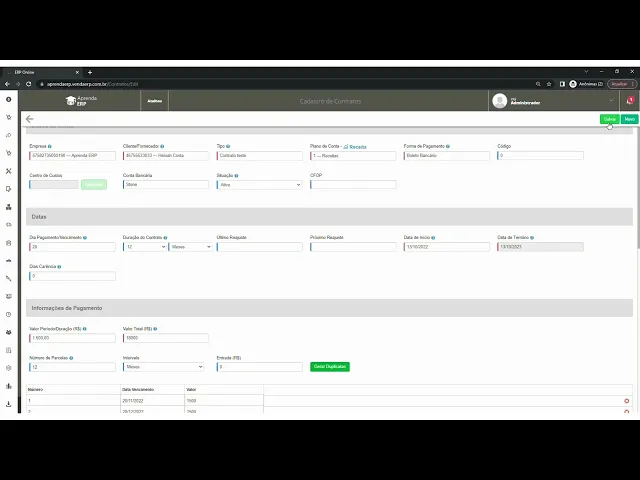Image resolution: width=640 pixels, height=480 pixels.
Task: Click the info icon beside Forma de Pagamento
Action: point(448,146)
